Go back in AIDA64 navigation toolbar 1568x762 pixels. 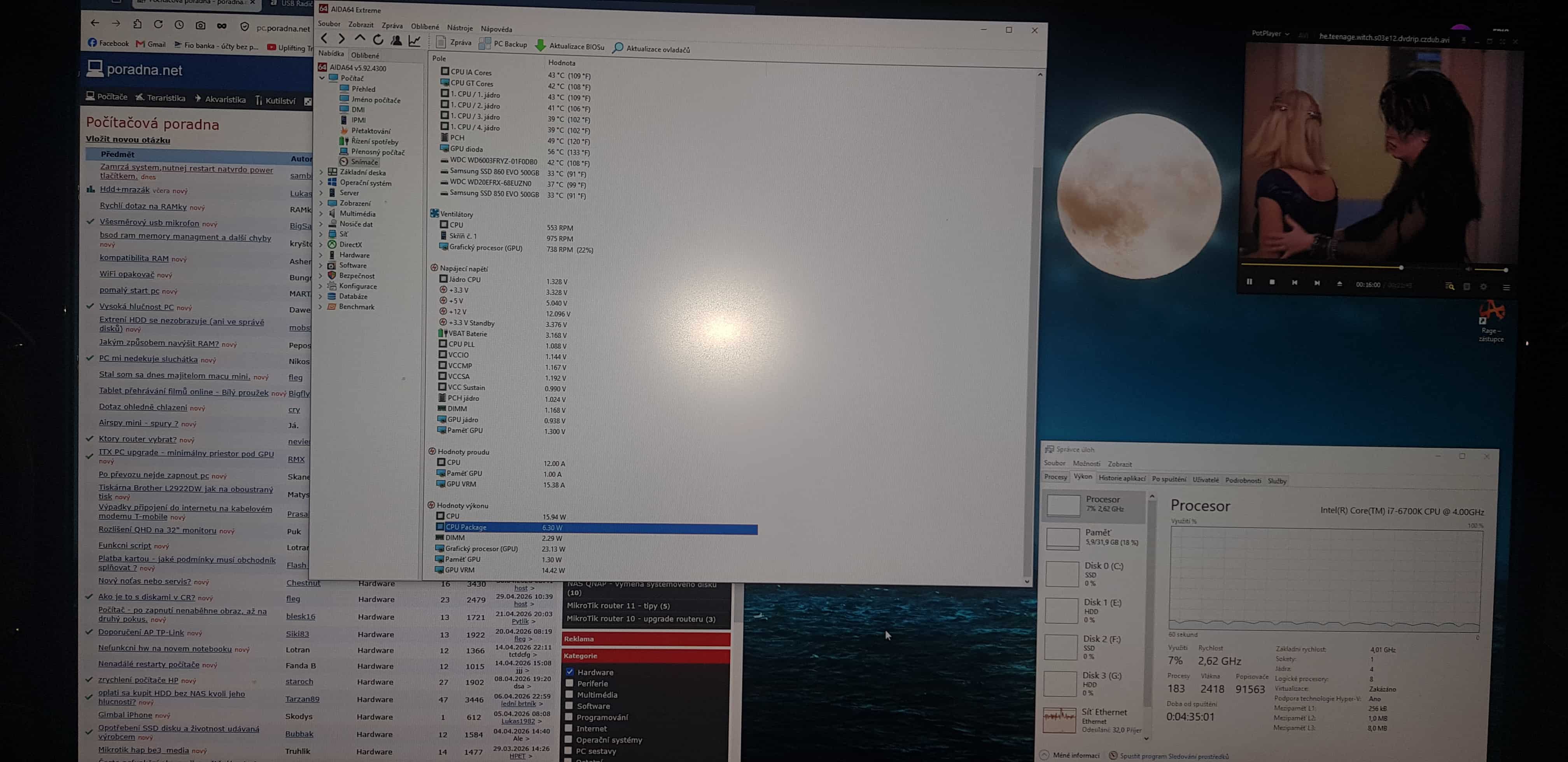pyautogui.click(x=324, y=39)
